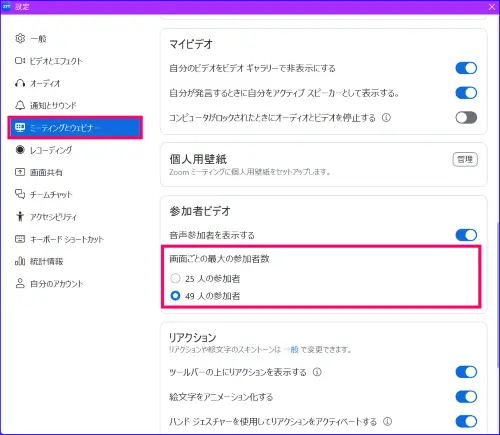Viewport: 500px width, 435px height.
Task: Click the アクセシビリティ person icon
Action: 20,216
